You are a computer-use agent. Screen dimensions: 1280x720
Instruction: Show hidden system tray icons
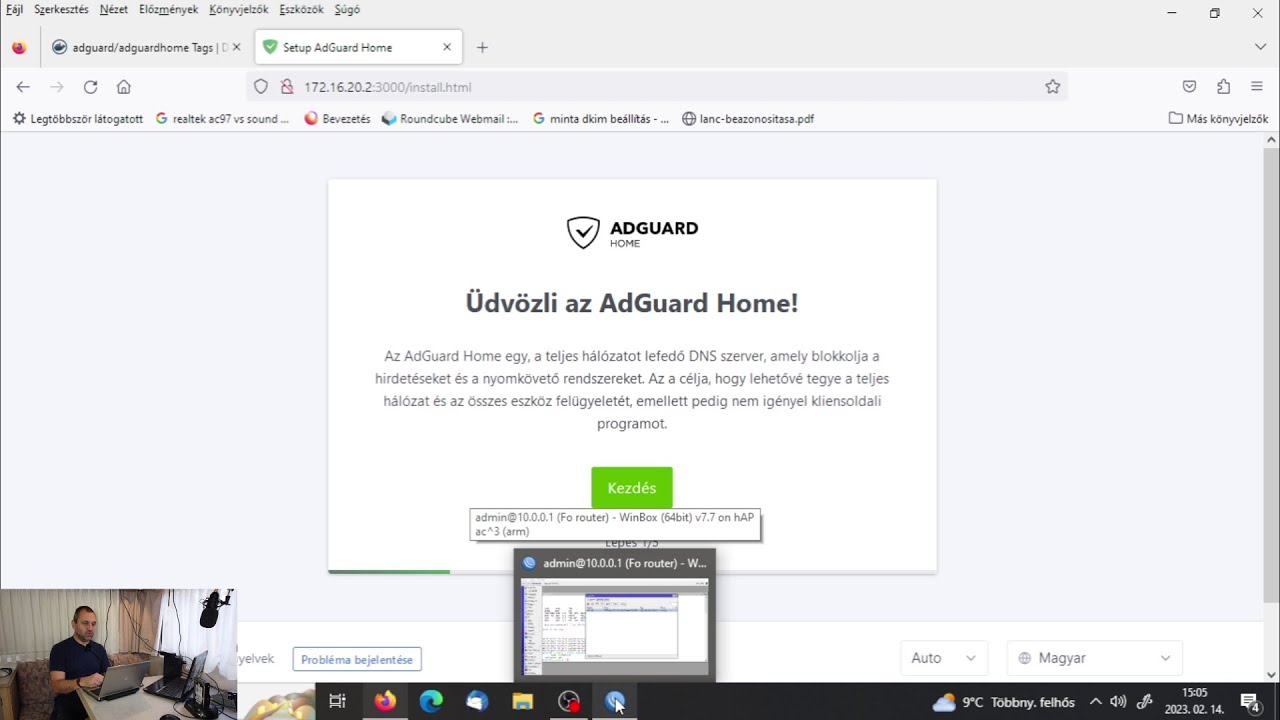point(1095,702)
